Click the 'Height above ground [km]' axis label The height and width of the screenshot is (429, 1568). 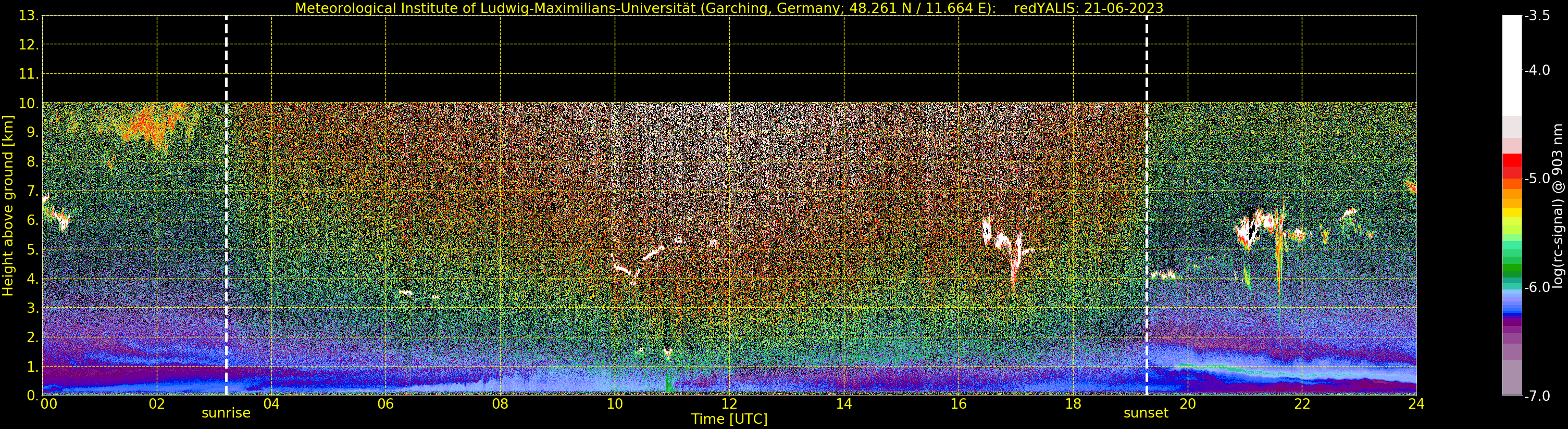[8, 206]
